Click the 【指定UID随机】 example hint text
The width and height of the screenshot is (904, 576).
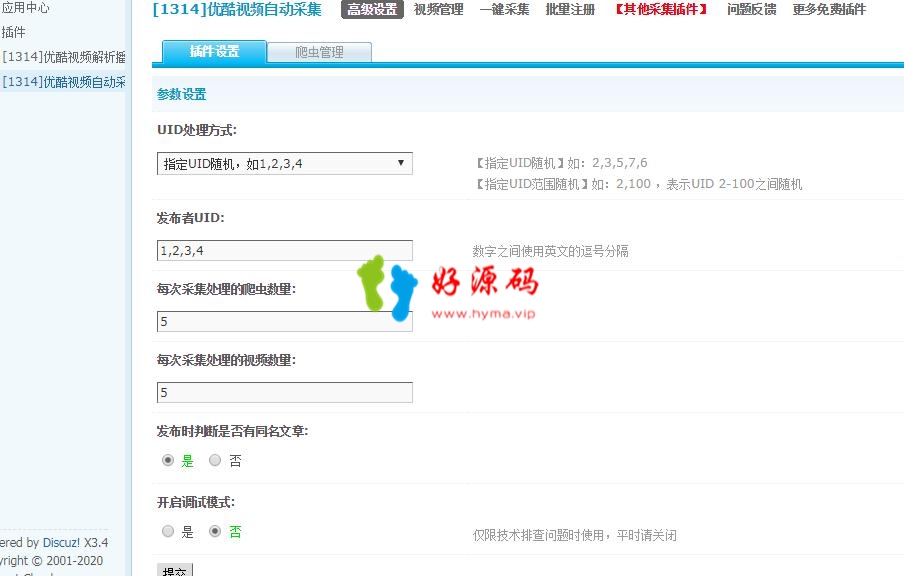coord(560,163)
